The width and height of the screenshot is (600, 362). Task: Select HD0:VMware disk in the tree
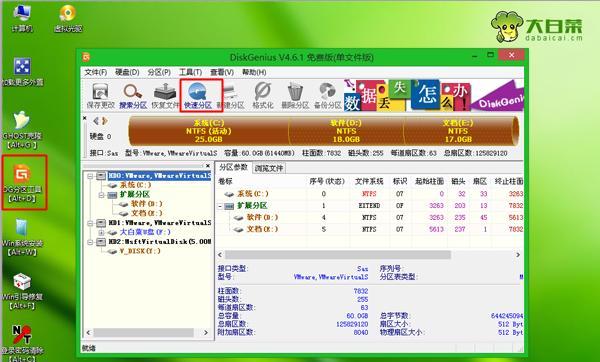160,176
